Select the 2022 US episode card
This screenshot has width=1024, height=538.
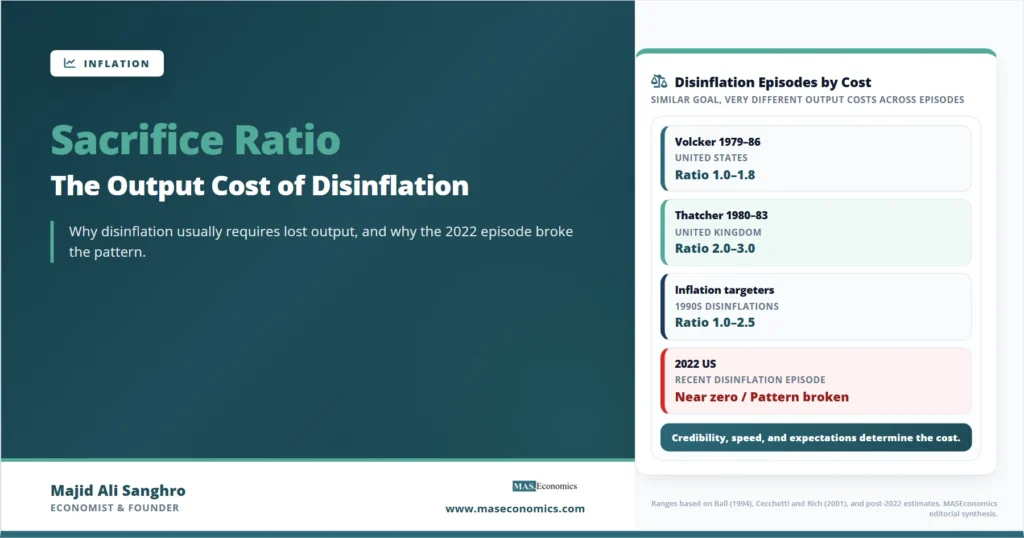click(816, 381)
